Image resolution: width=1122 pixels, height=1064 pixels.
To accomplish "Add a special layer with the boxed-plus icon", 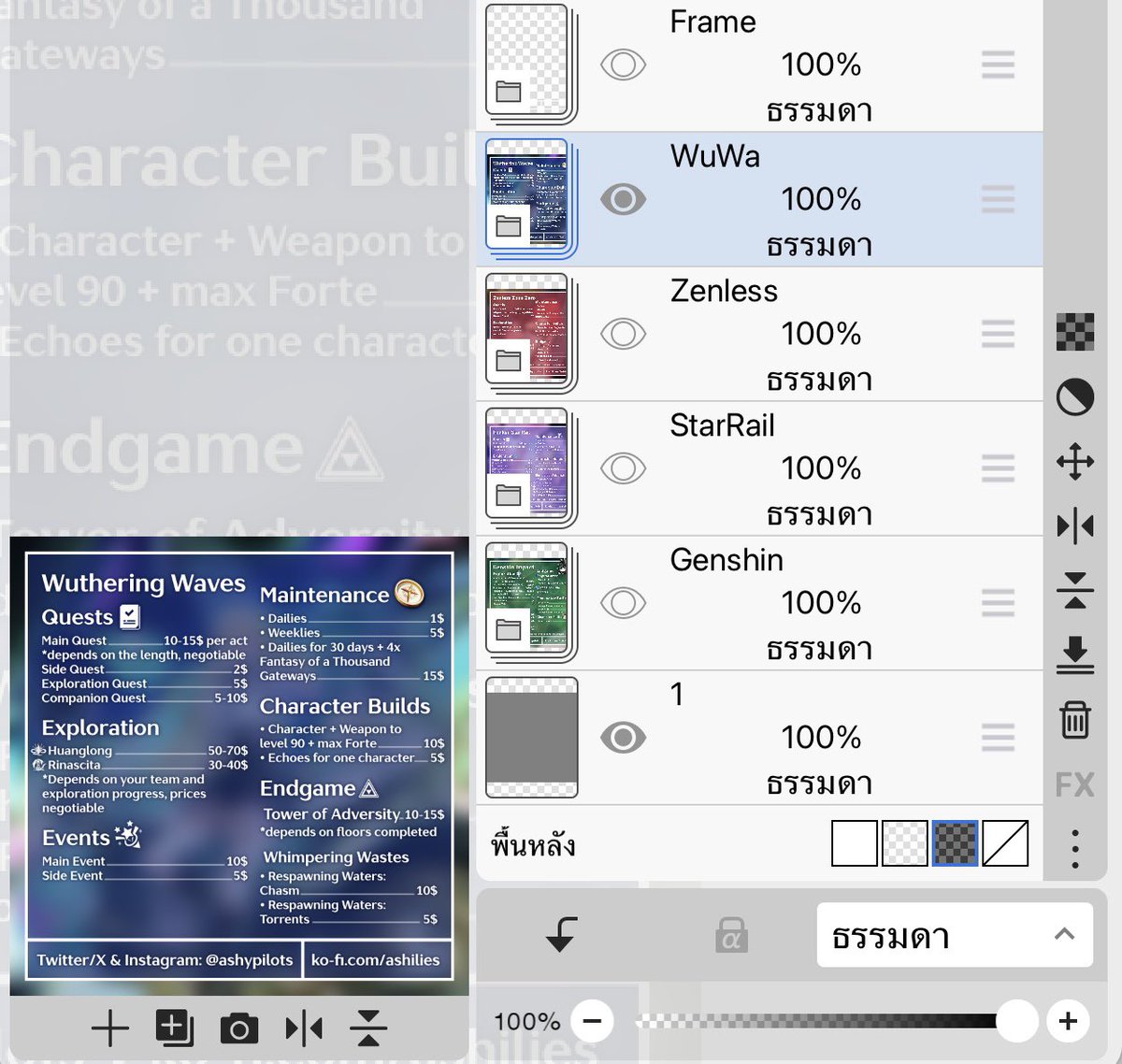I will click(x=174, y=1028).
